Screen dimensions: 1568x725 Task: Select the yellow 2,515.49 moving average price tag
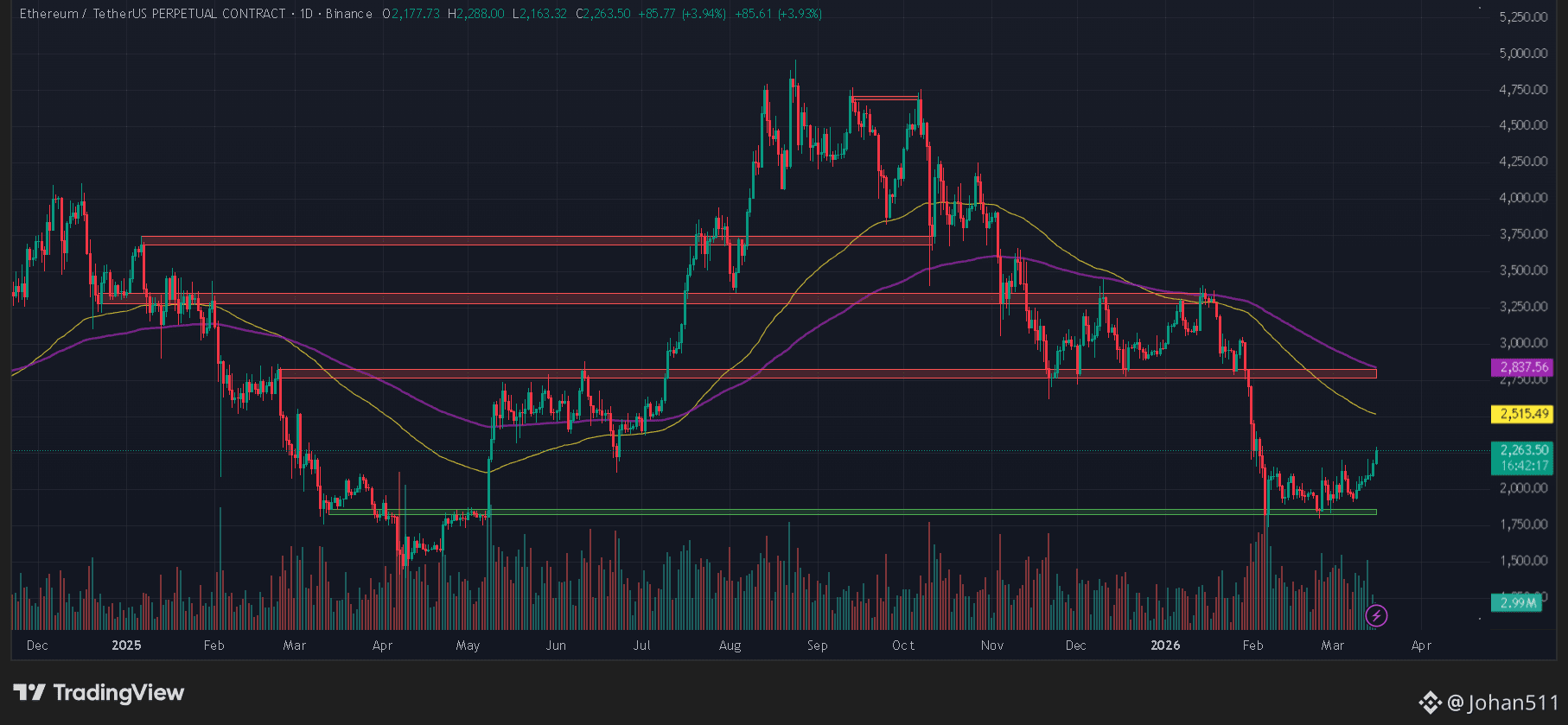click(x=1522, y=414)
